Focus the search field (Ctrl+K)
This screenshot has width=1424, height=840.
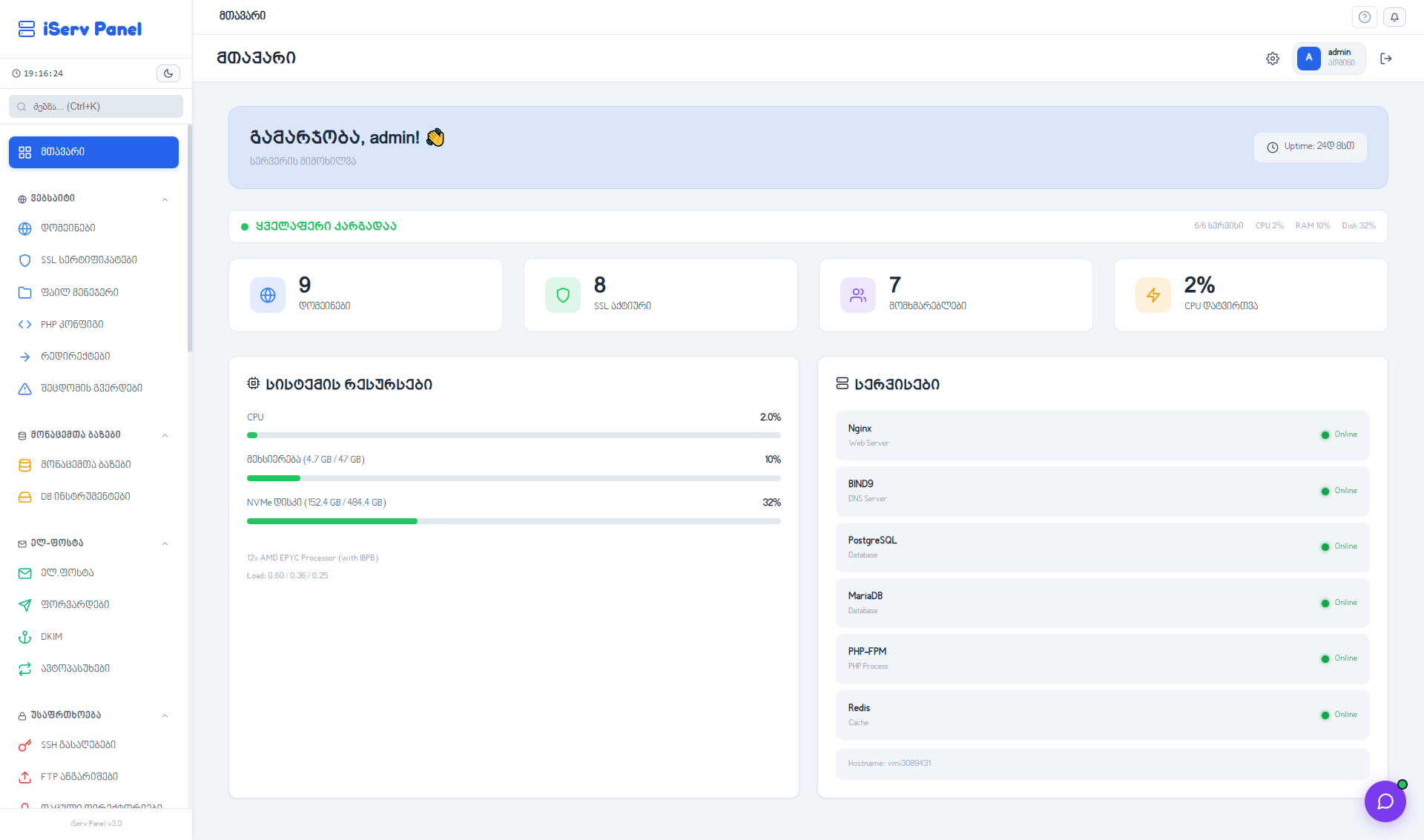(x=96, y=107)
